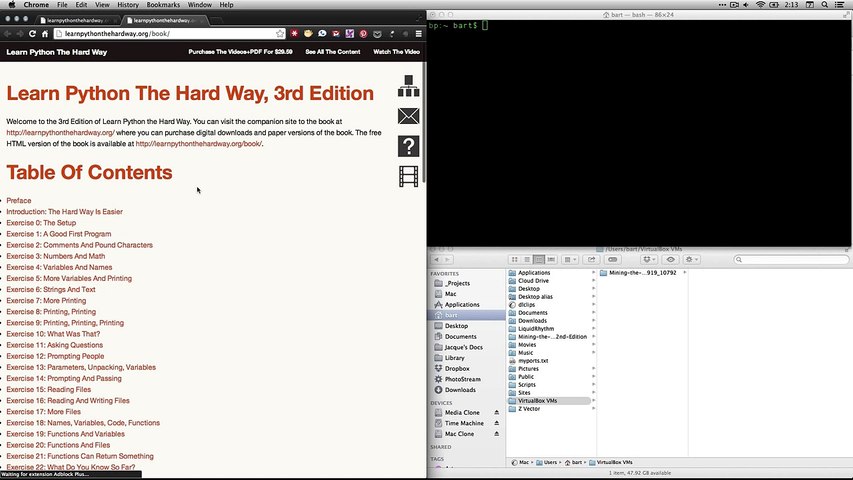Click Finder back arrow button
The height and width of the screenshot is (480, 853).
point(436,260)
